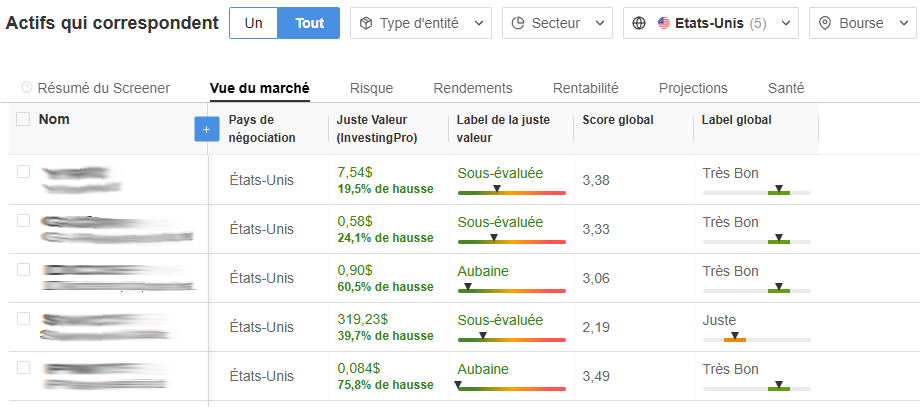Open the Secteur dropdown filter
This screenshot has width=920, height=407.
(557, 23)
